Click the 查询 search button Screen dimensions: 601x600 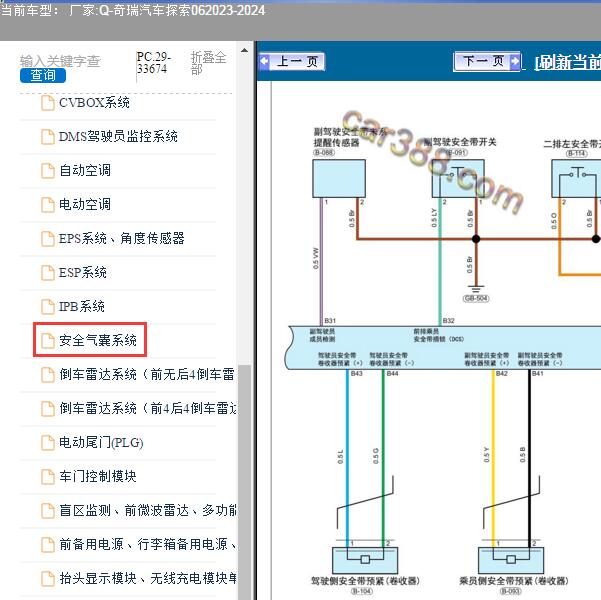43,75
